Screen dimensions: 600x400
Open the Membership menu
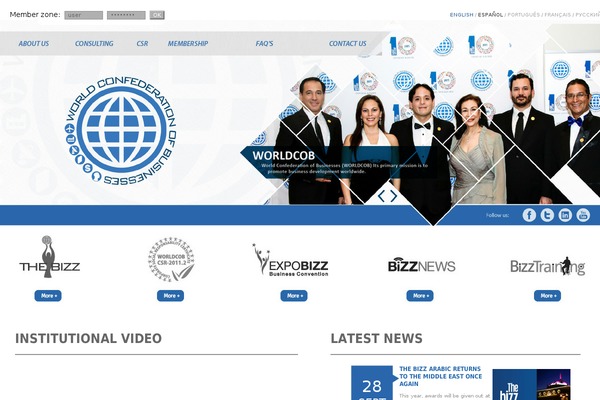tap(188, 44)
